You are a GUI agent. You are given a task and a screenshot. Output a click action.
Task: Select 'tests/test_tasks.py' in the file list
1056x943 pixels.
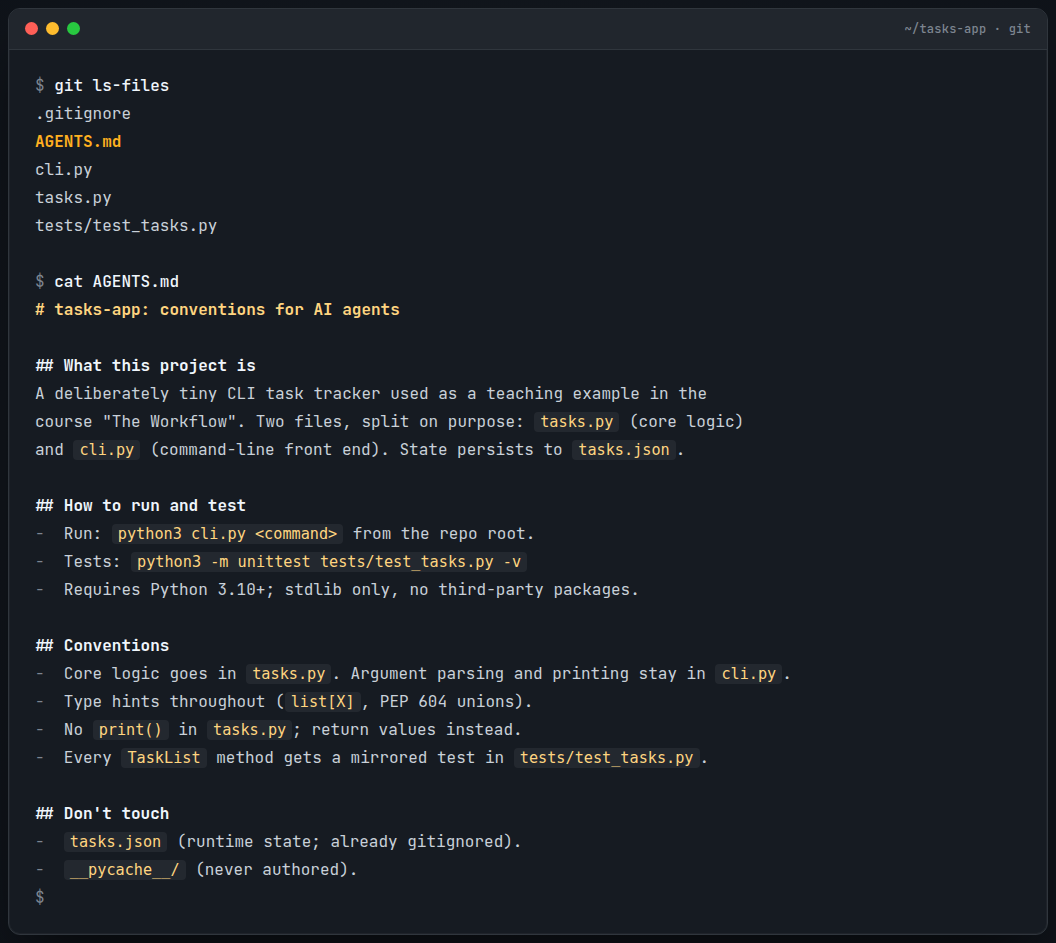pyautogui.click(x=126, y=226)
